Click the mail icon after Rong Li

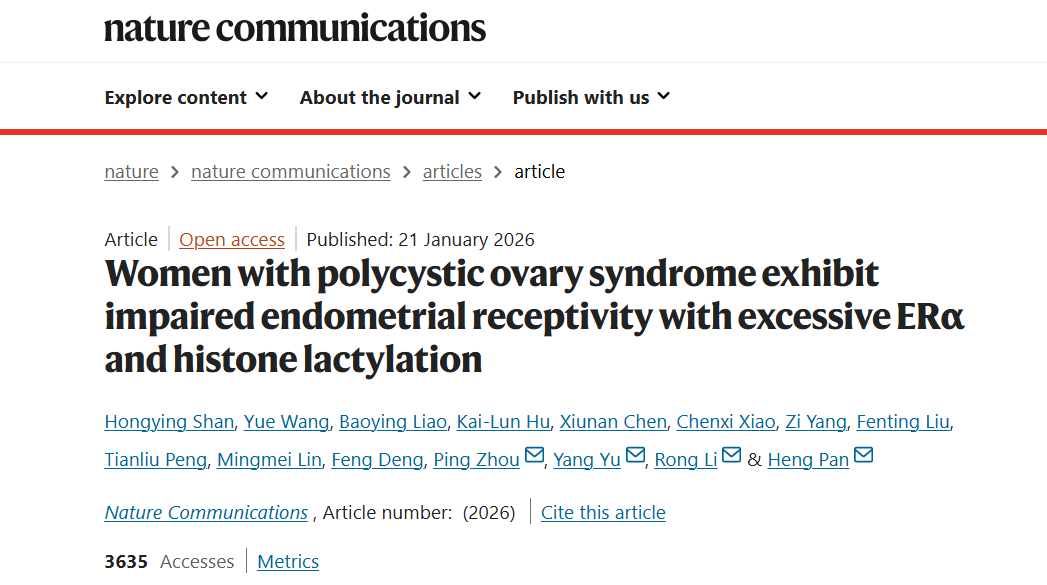coord(732,457)
